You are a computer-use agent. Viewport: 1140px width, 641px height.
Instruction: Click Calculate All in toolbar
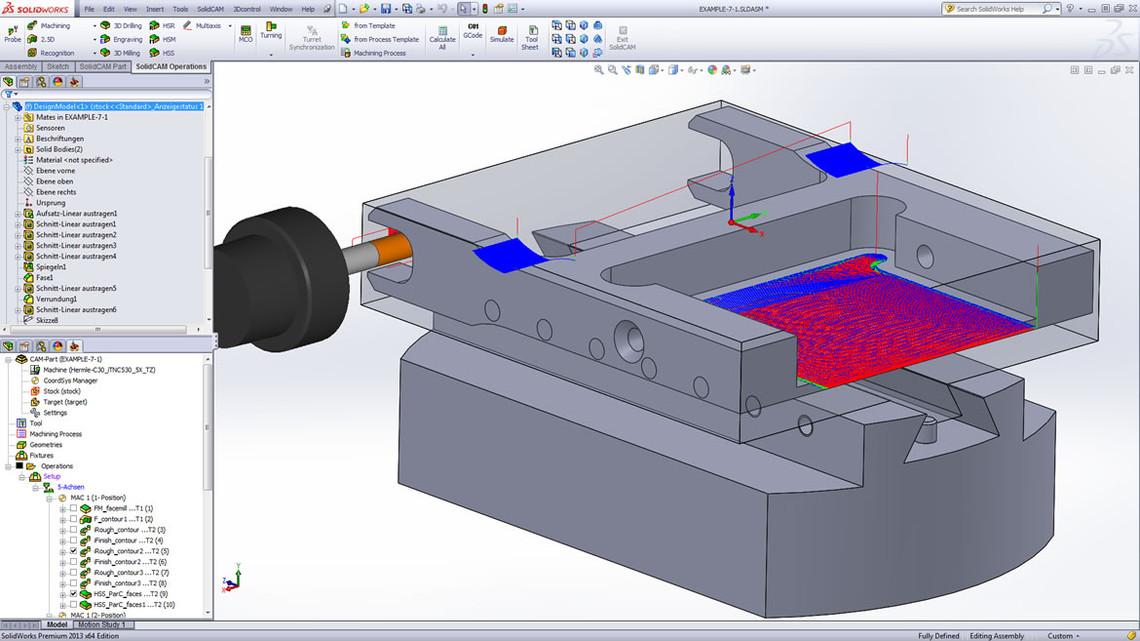[x=442, y=38]
